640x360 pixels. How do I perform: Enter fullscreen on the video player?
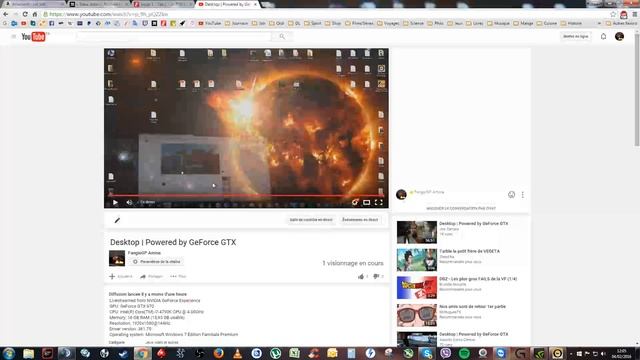coord(379,202)
